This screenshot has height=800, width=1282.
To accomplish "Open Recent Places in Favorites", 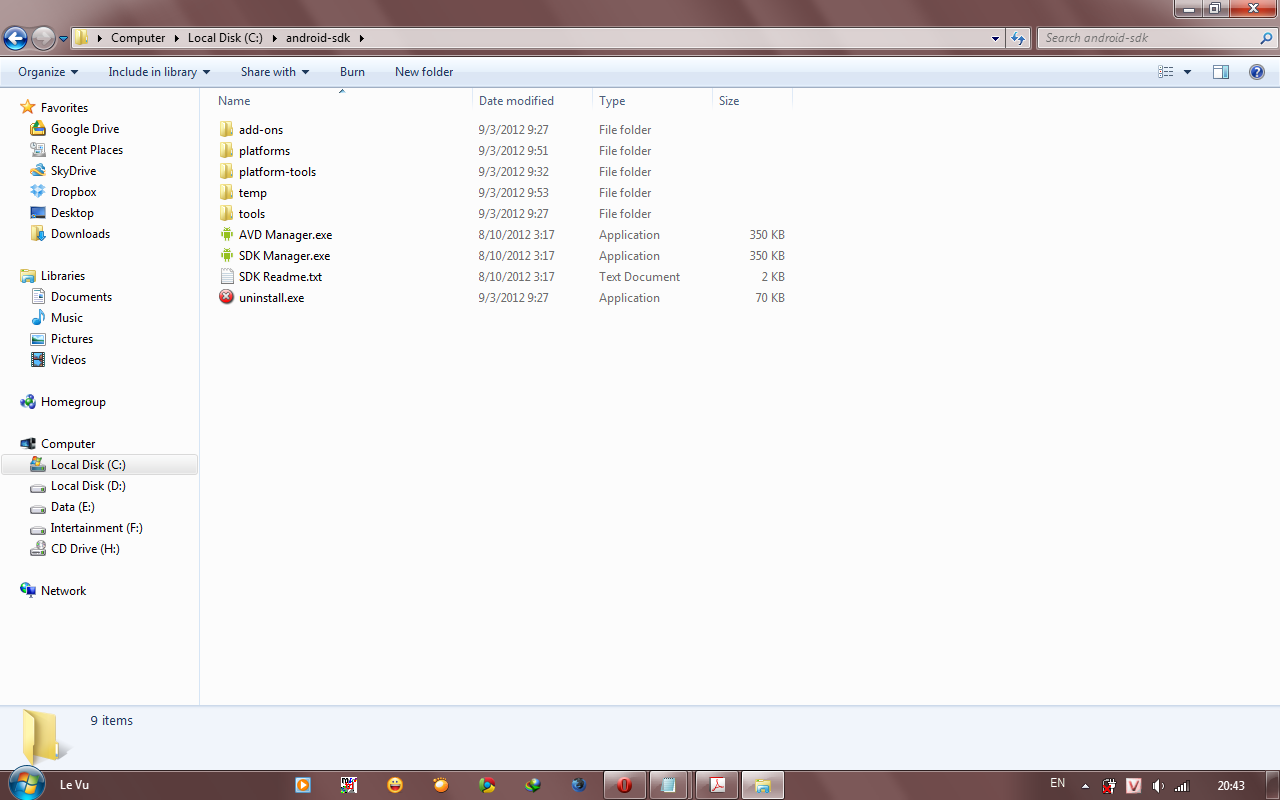I will click(87, 150).
